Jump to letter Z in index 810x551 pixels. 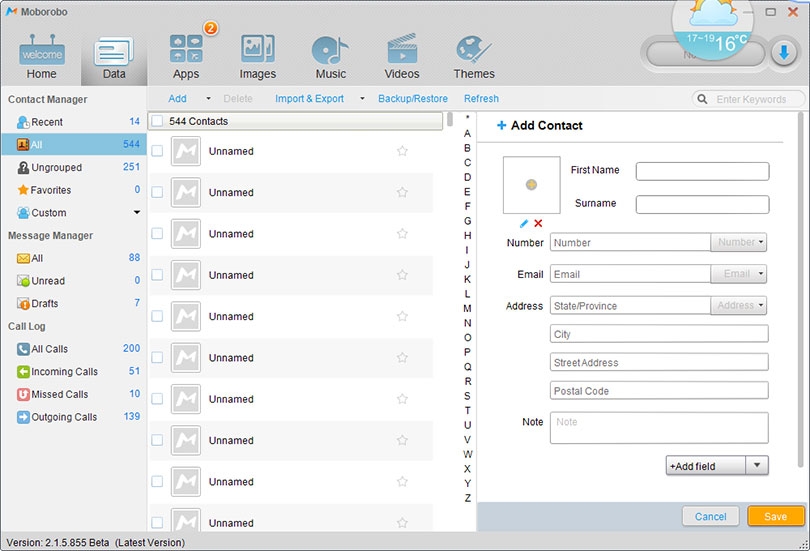click(467, 498)
